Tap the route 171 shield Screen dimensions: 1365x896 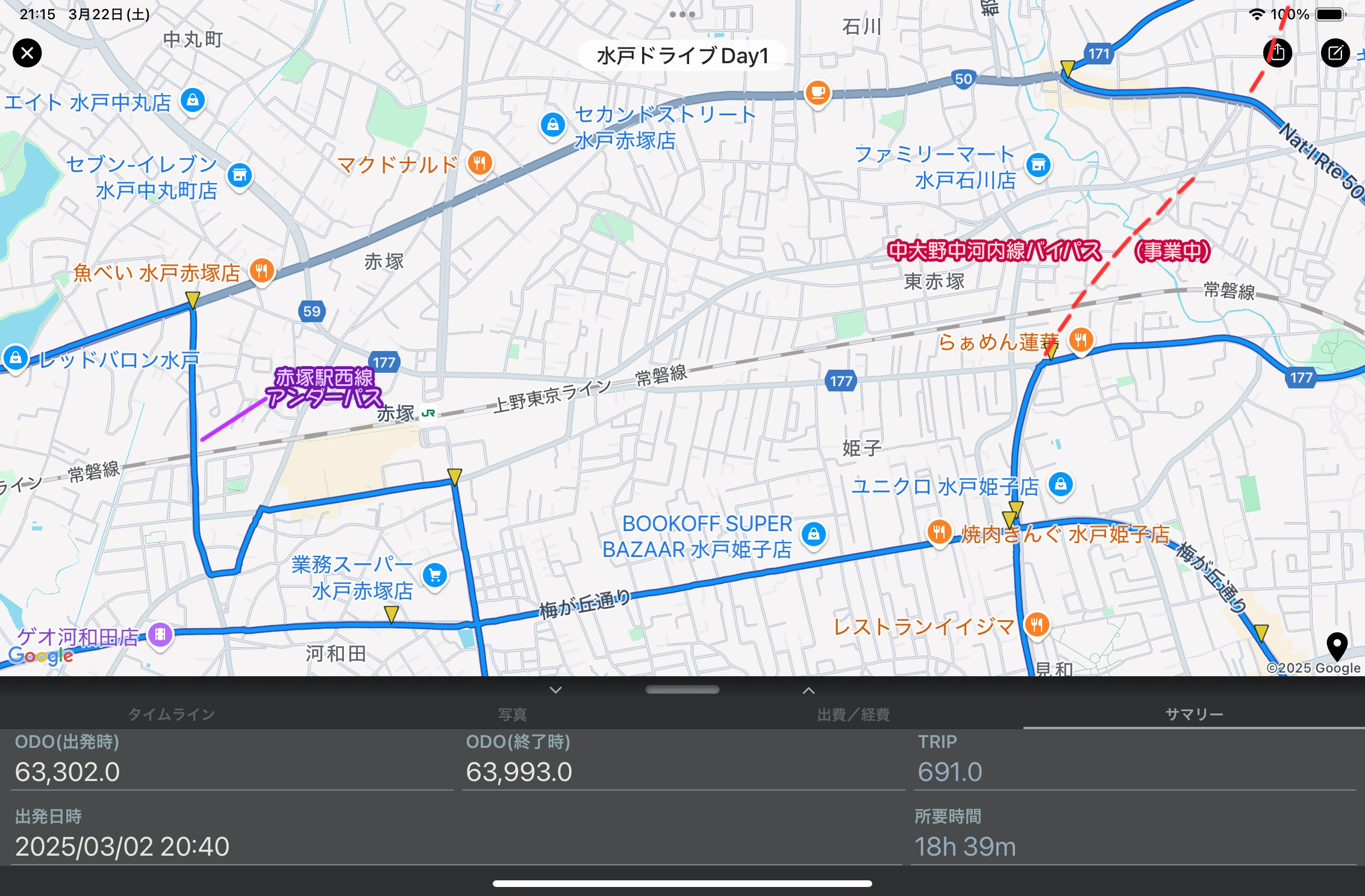[x=1099, y=54]
